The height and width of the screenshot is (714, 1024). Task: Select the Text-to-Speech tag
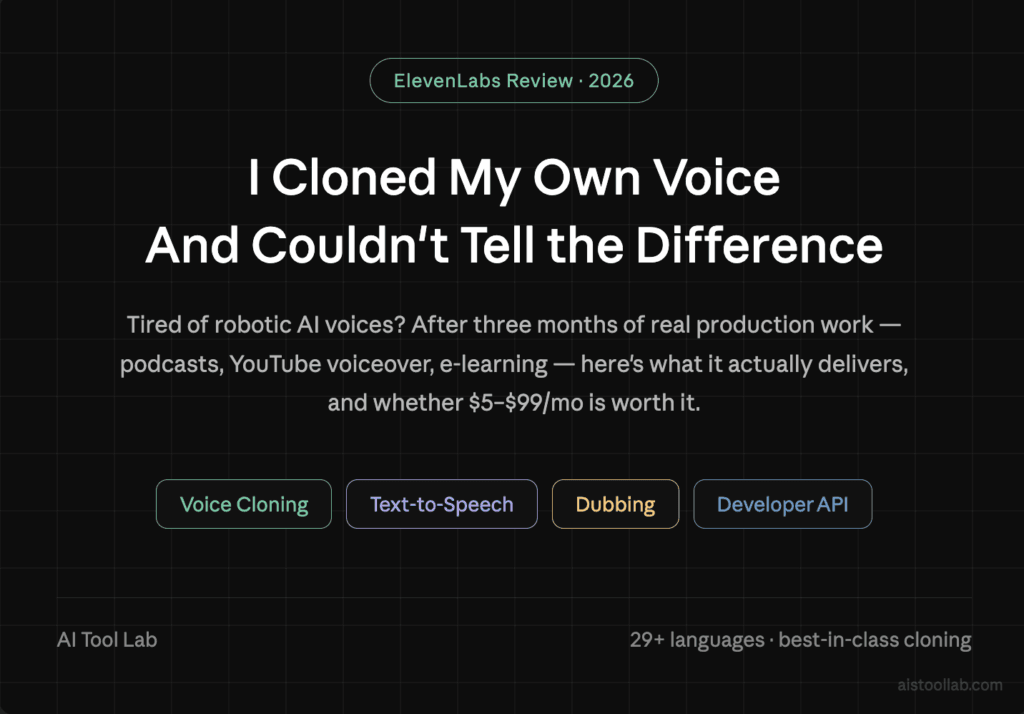pos(441,504)
